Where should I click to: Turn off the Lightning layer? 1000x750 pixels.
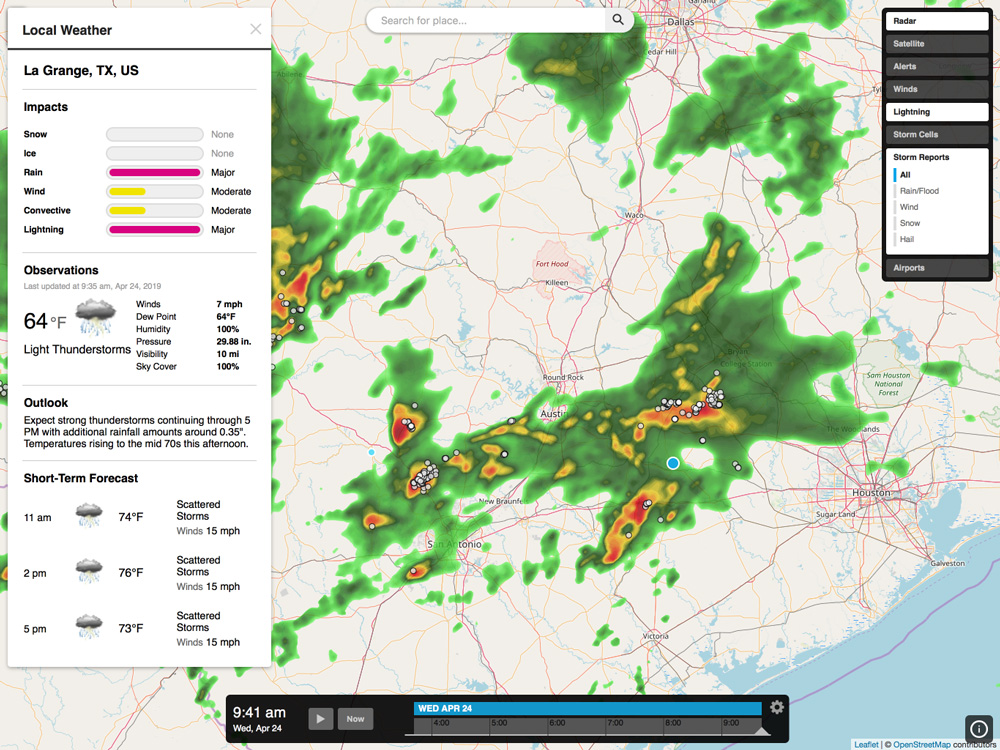point(936,111)
